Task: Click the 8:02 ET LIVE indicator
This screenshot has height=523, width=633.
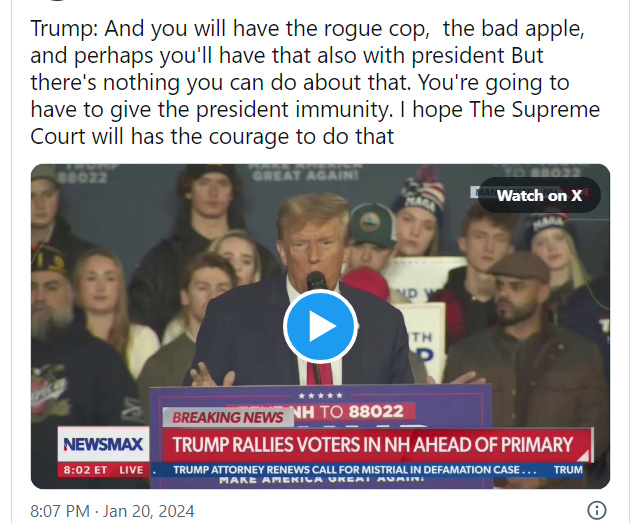Action: pos(103,470)
